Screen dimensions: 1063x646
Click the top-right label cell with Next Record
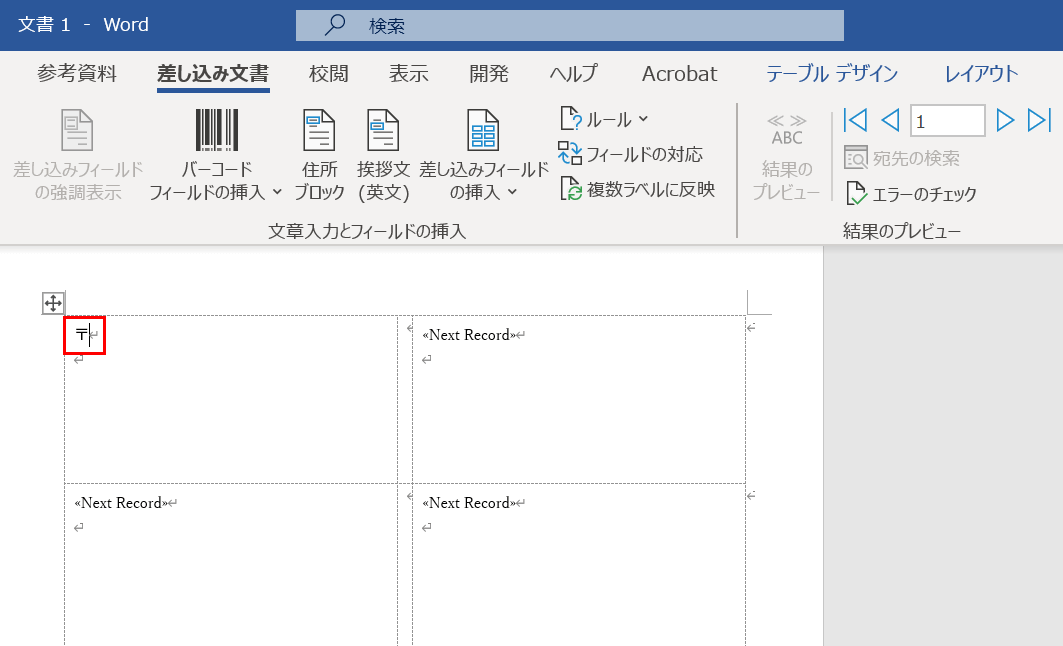pyautogui.click(x=578, y=400)
